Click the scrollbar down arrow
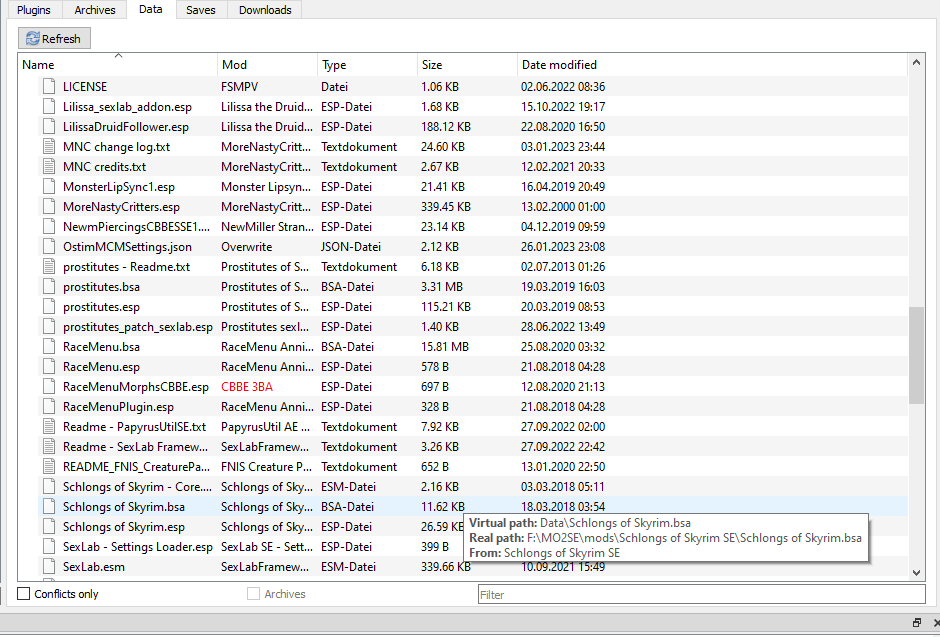Image resolution: width=940 pixels, height=637 pixels. (916, 572)
